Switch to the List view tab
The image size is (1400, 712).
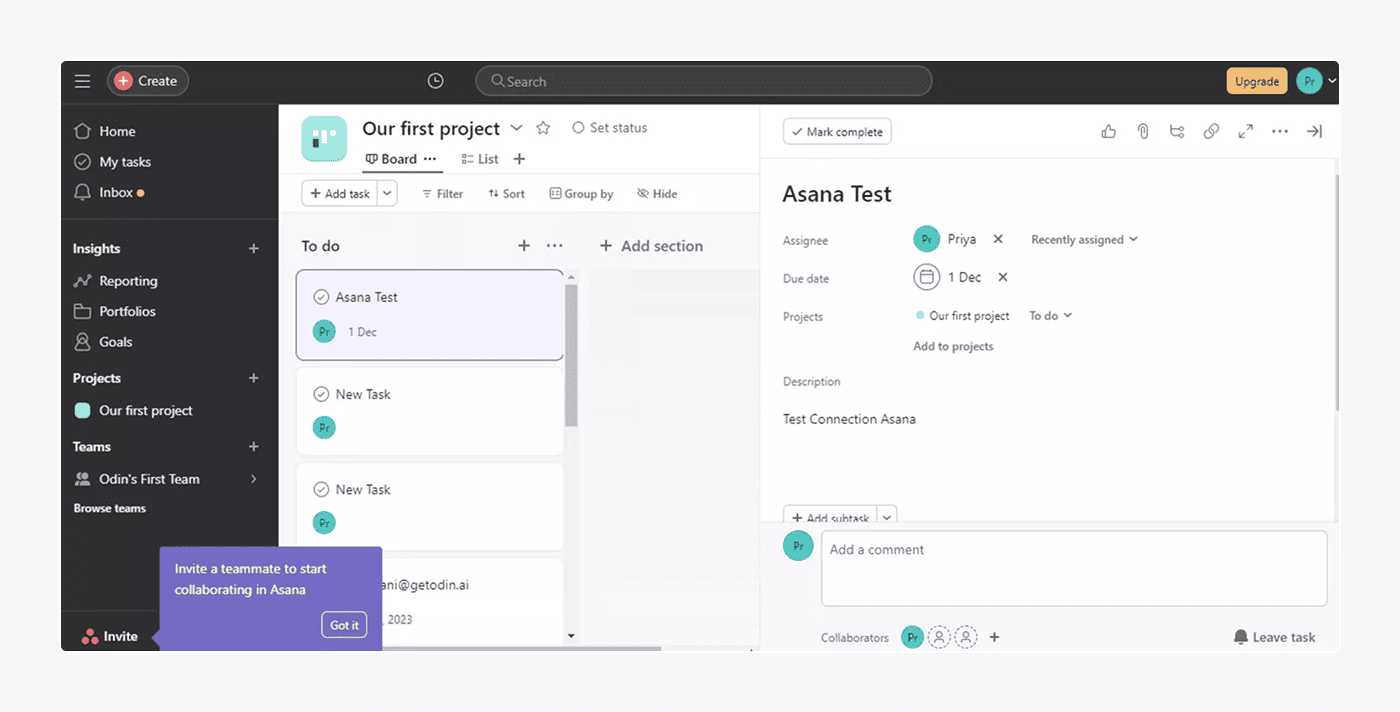click(x=480, y=159)
